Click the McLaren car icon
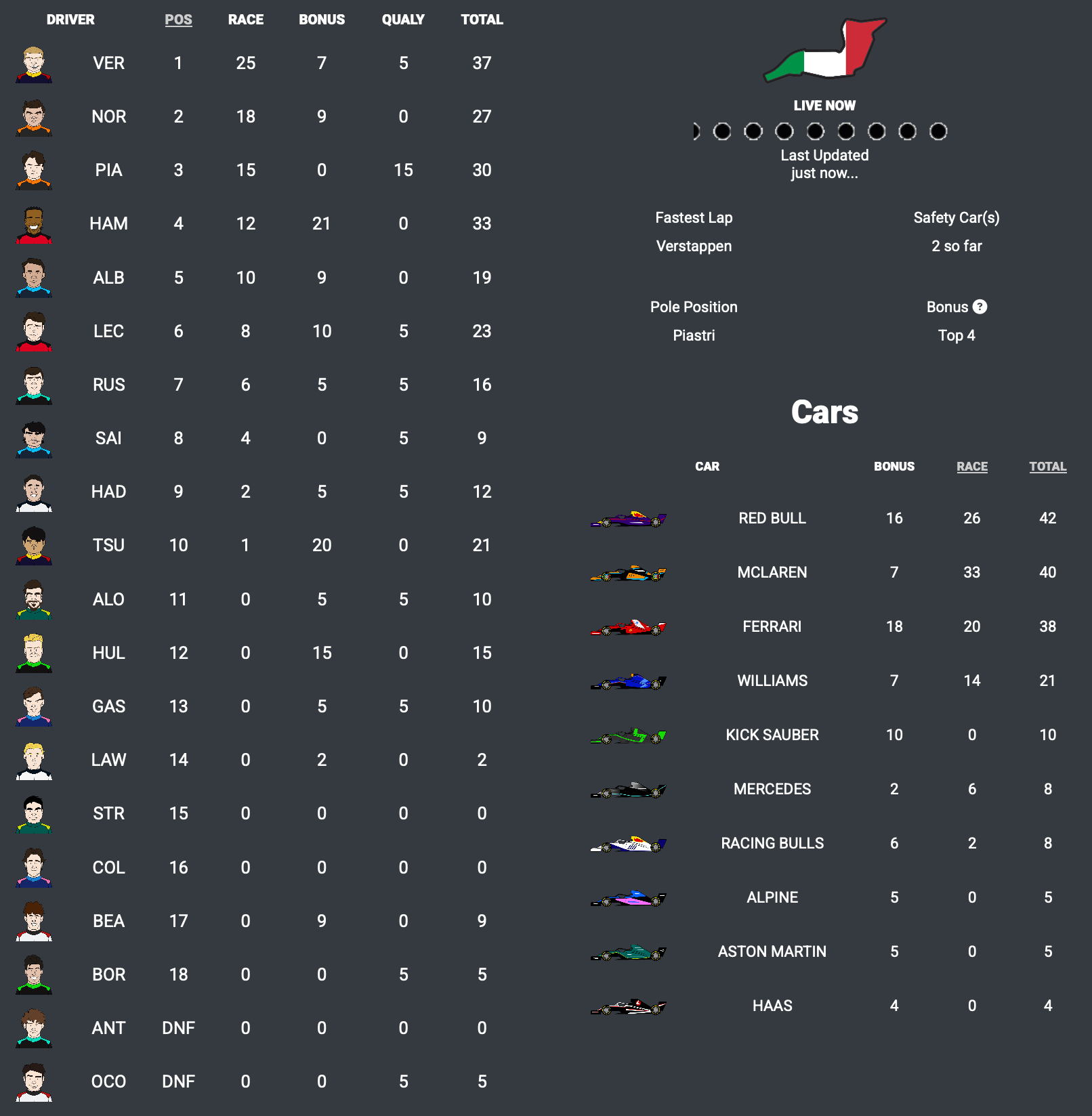1092x1116 pixels. [628, 574]
